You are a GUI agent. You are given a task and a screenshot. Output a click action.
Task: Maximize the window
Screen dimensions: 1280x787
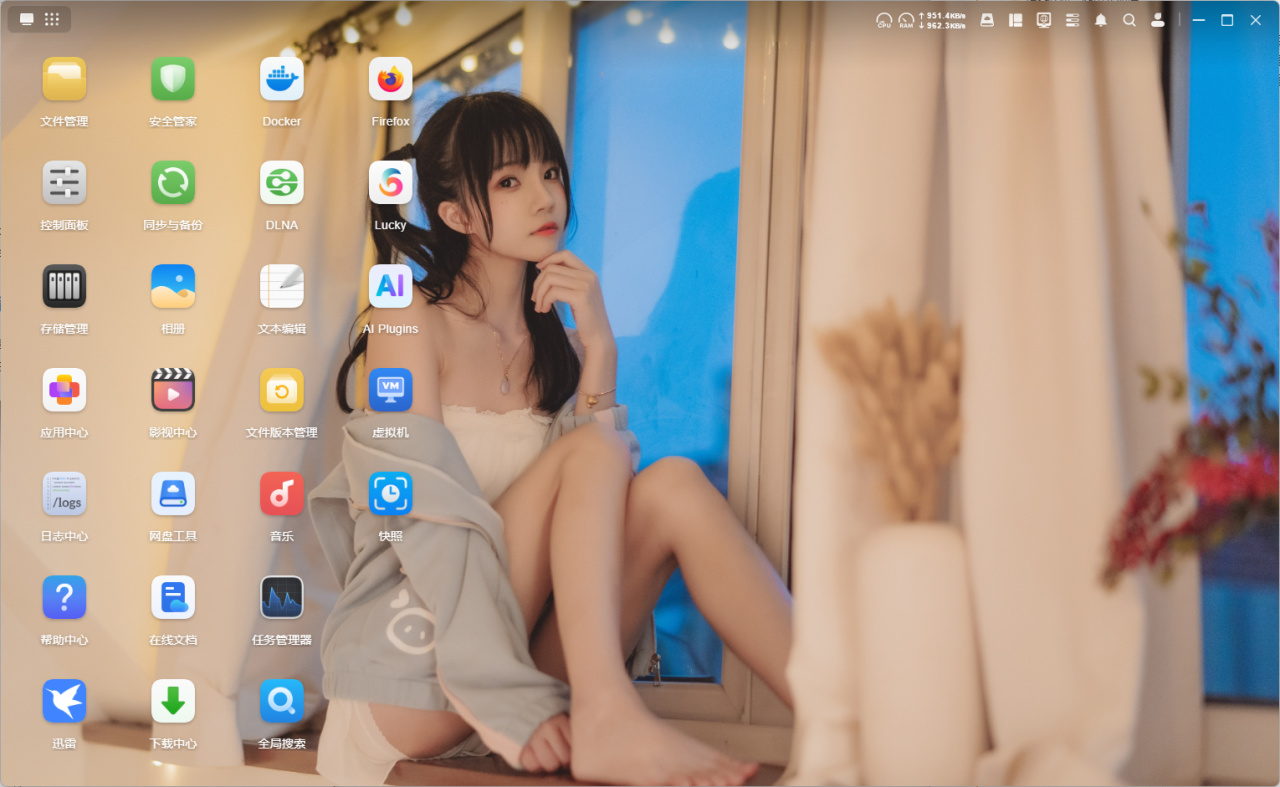(x=1227, y=20)
